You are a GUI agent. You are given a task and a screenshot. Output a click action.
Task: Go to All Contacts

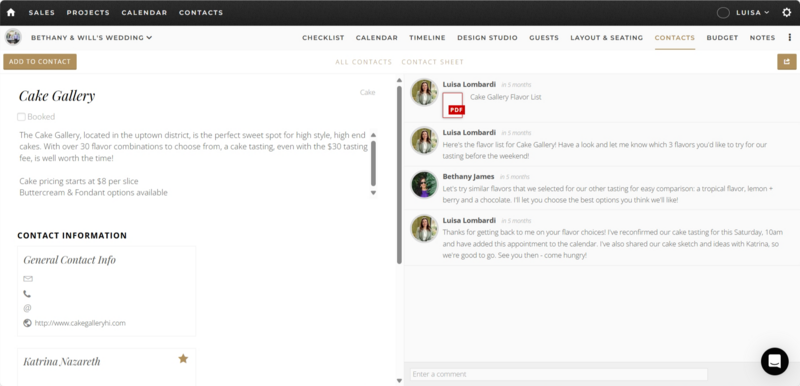tap(364, 62)
